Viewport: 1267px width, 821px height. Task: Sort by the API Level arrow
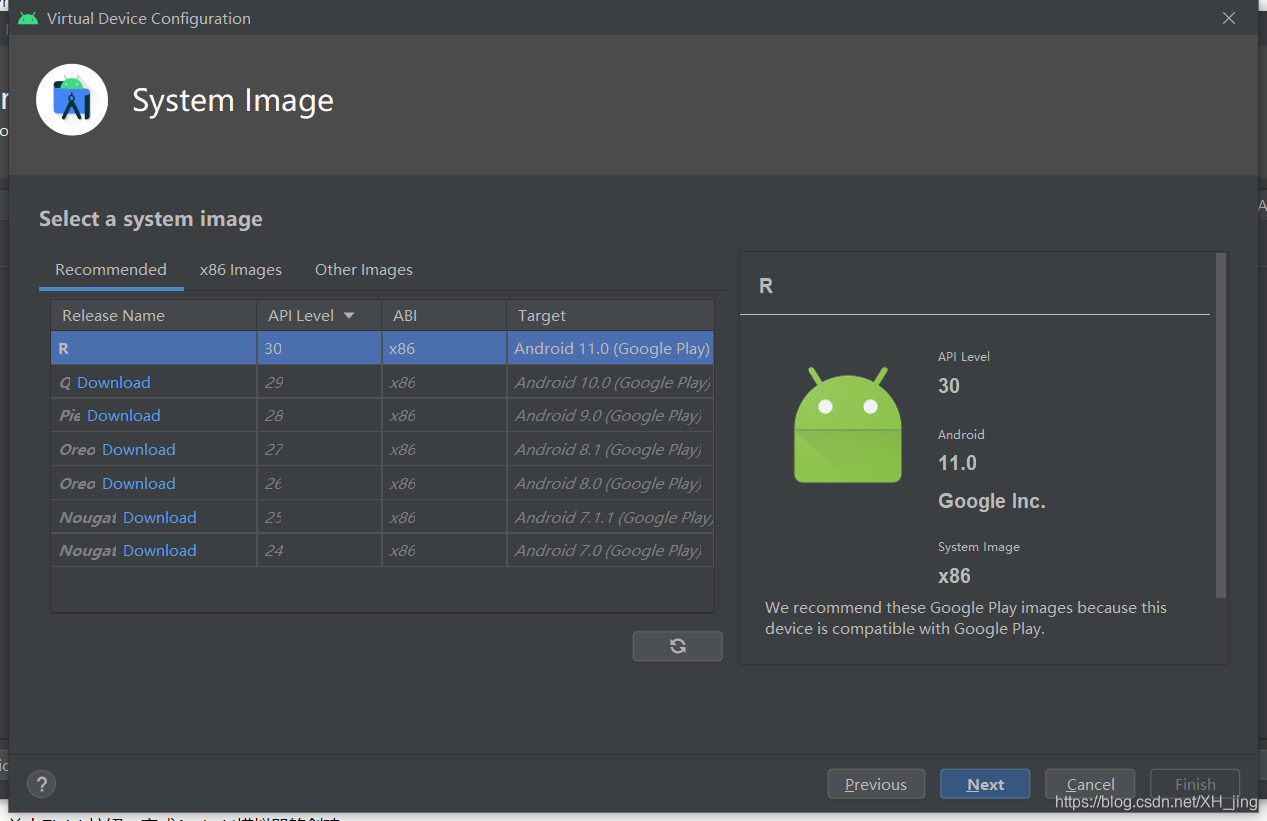[349, 316]
